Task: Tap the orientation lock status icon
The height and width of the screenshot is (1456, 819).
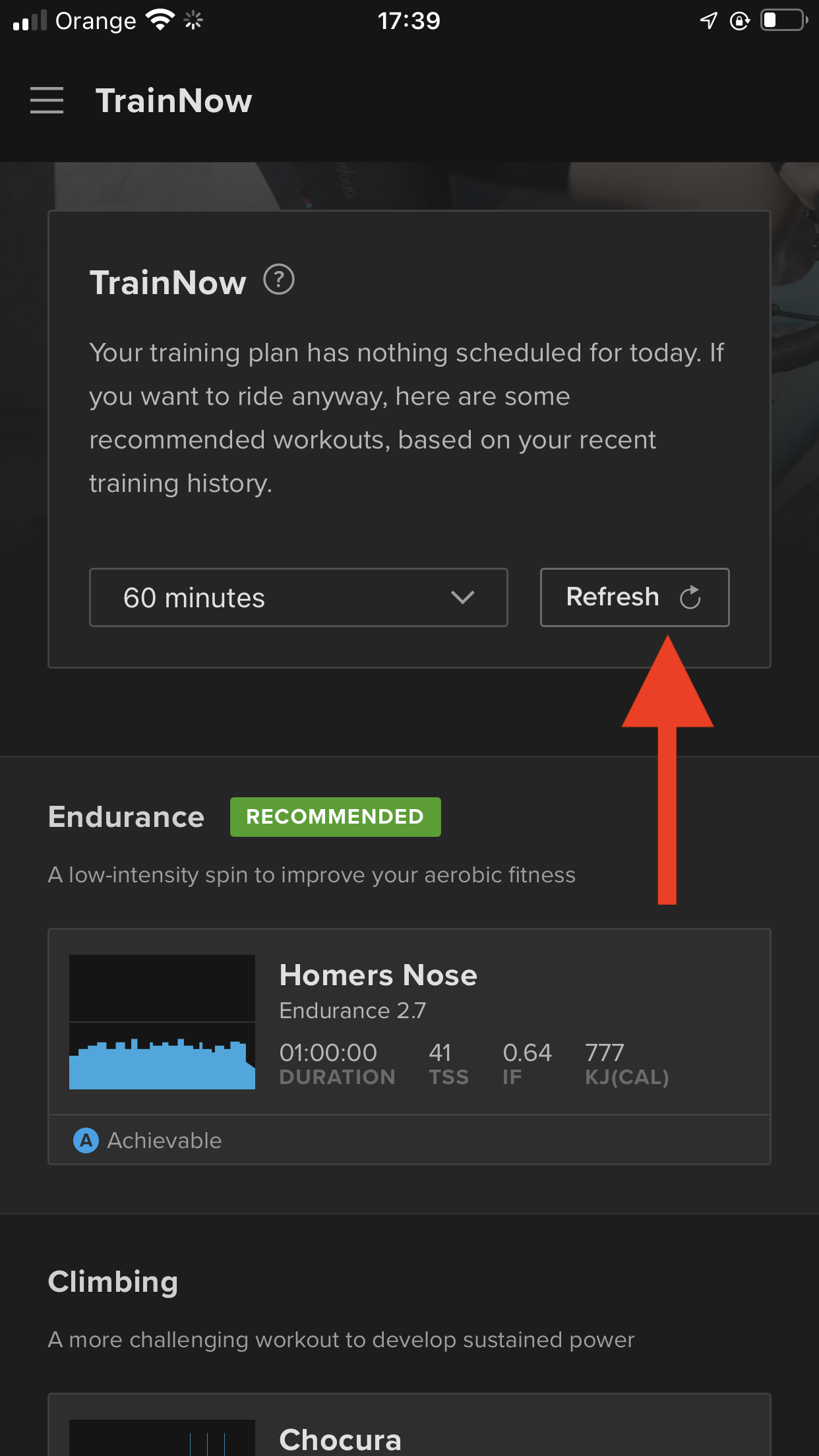Action: (740, 21)
